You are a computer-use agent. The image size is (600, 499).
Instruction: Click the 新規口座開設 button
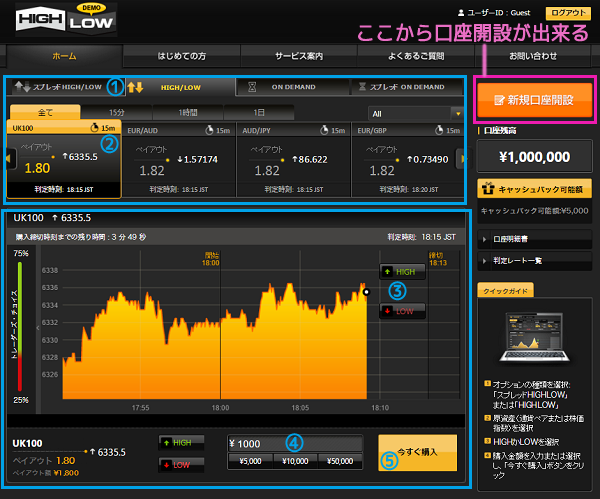535,100
